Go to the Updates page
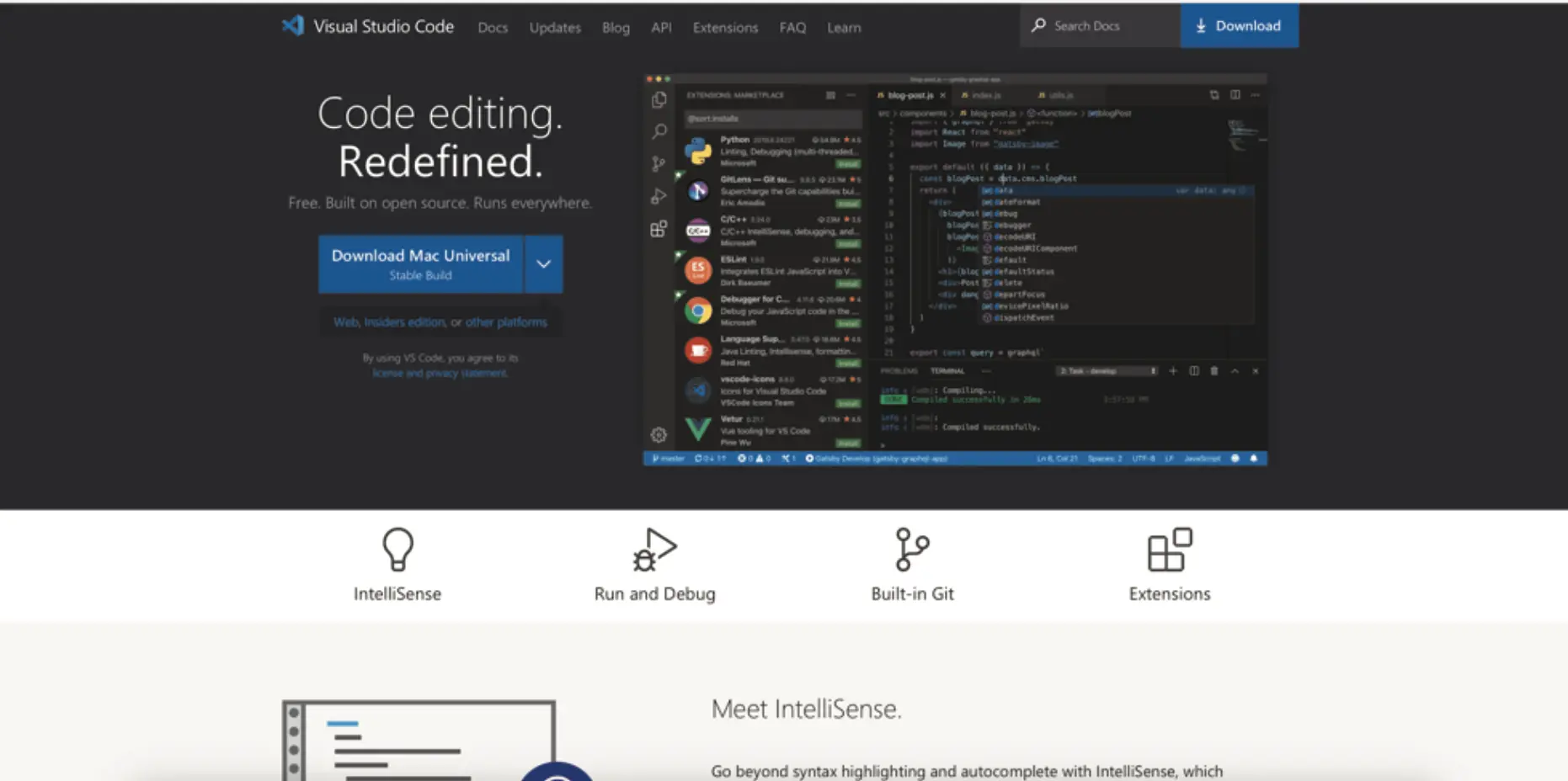The width and height of the screenshot is (1568, 781). tap(555, 28)
